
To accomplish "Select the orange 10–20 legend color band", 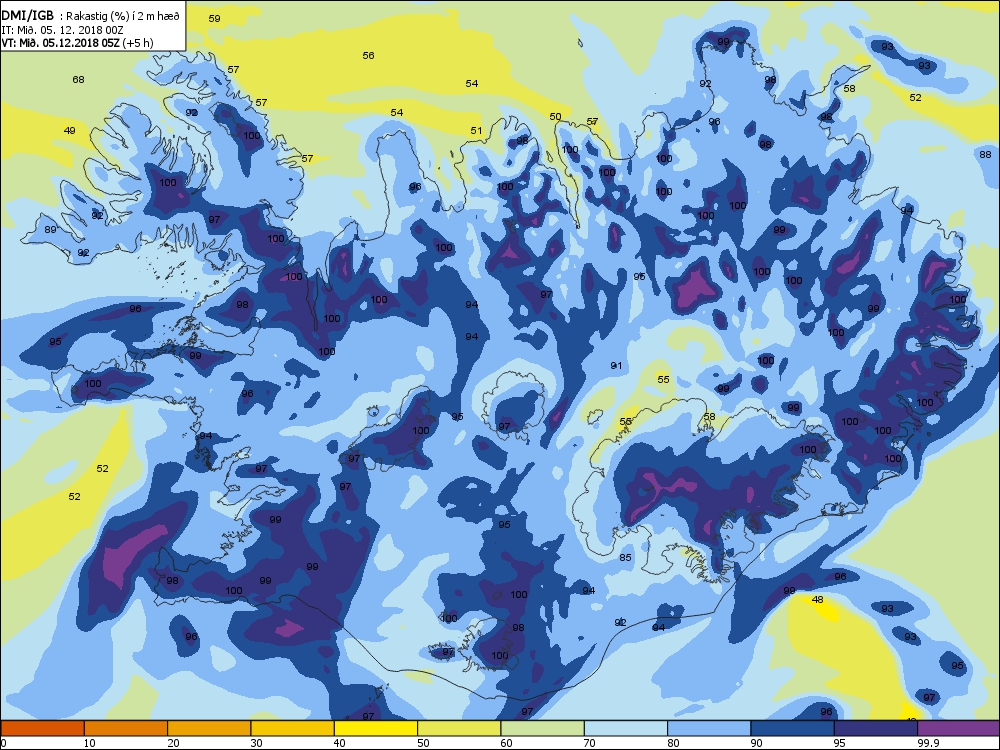I will pyautogui.click(x=126, y=728).
